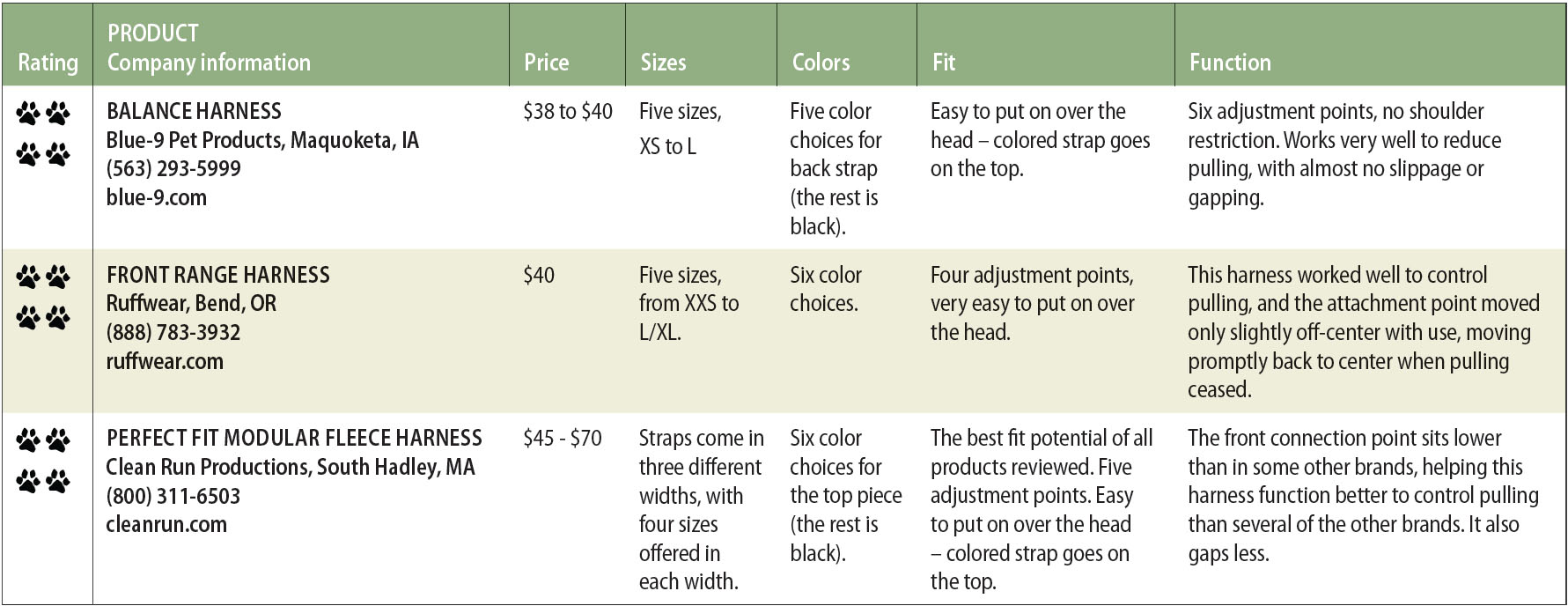Image resolution: width=1568 pixels, height=606 pixels.
Task: Click the Perfect Fit harness paw rating
Action: 43,460
